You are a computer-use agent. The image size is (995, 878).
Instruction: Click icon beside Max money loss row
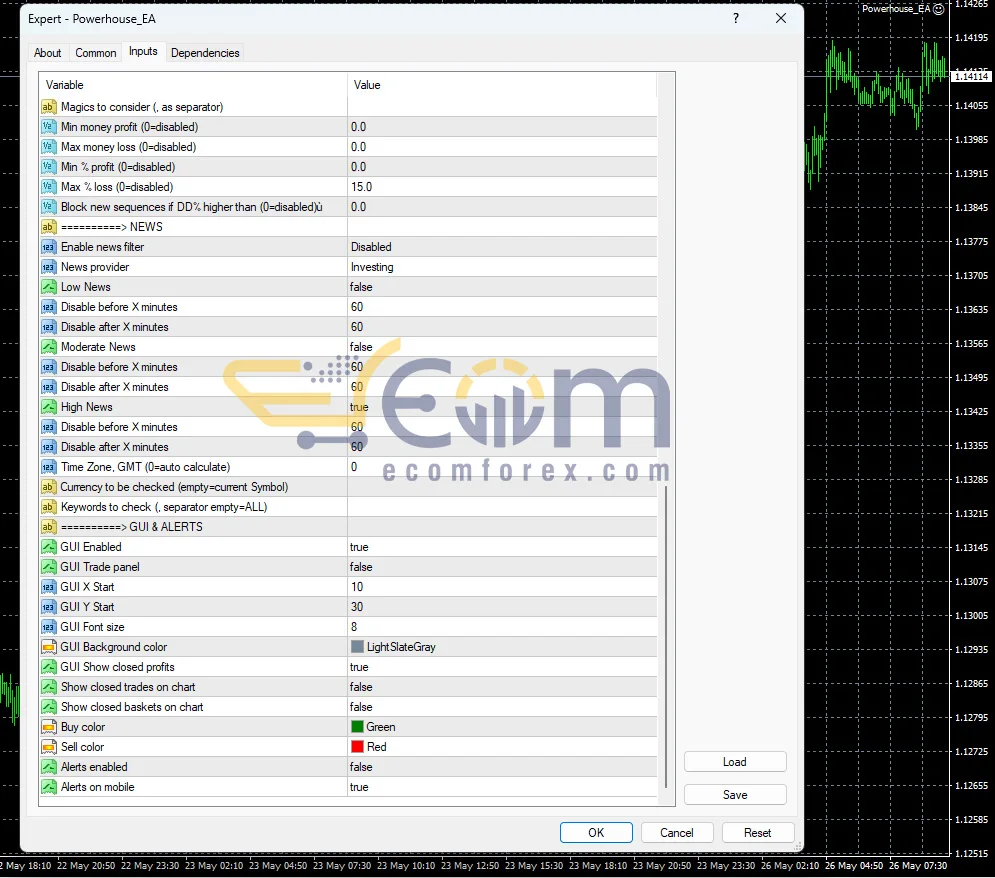click(48, 147)
